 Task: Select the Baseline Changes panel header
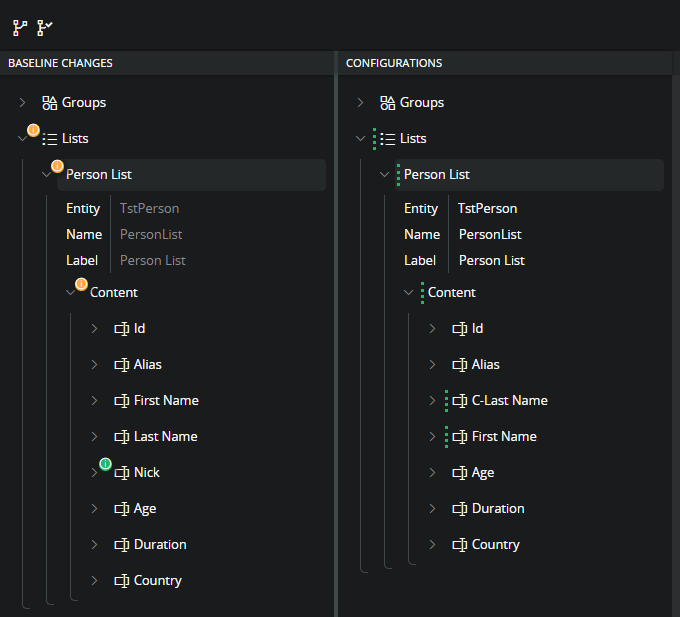(60, 63)
